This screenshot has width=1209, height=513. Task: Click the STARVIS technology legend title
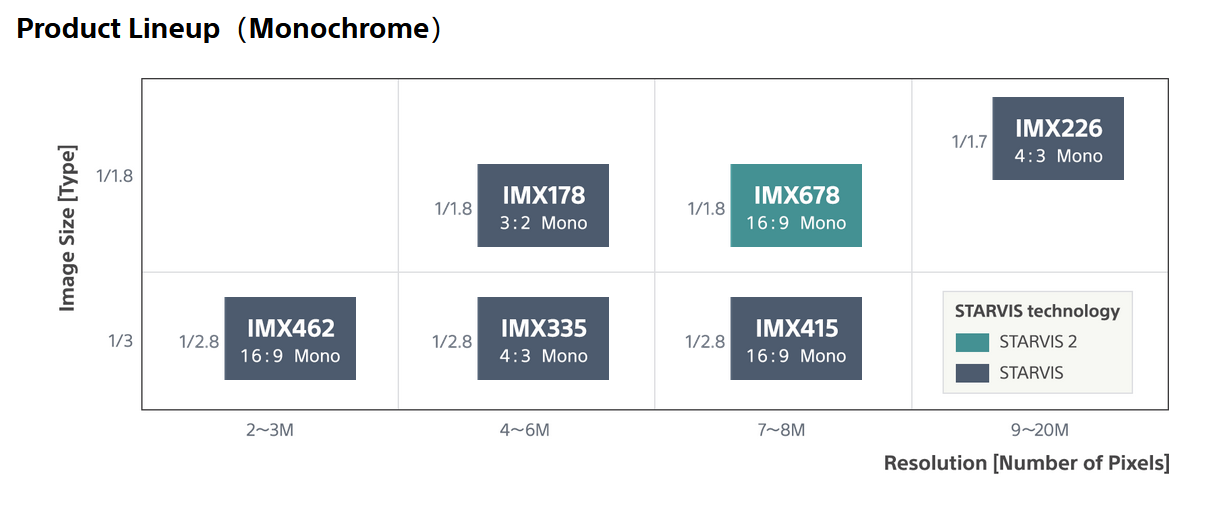(x=1037, y=310)
